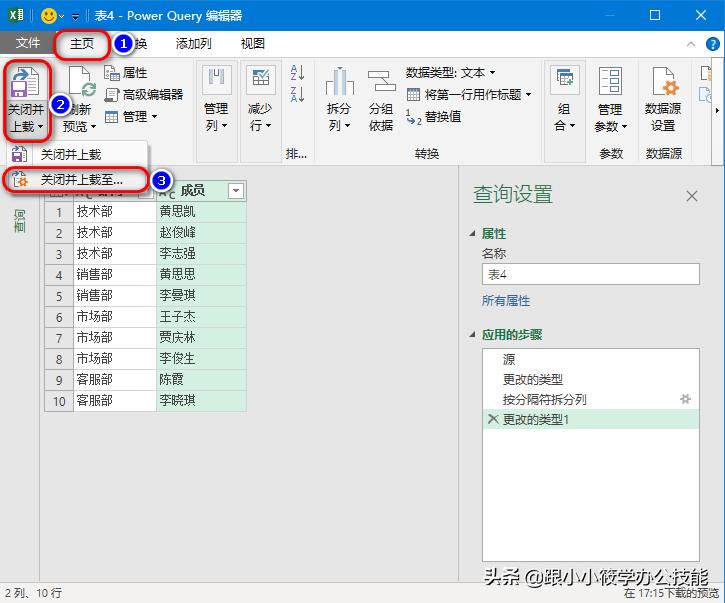Switch to the View (视图) tab
The height and width of the screenshot is (603, 725).
[x=252, y=43]
